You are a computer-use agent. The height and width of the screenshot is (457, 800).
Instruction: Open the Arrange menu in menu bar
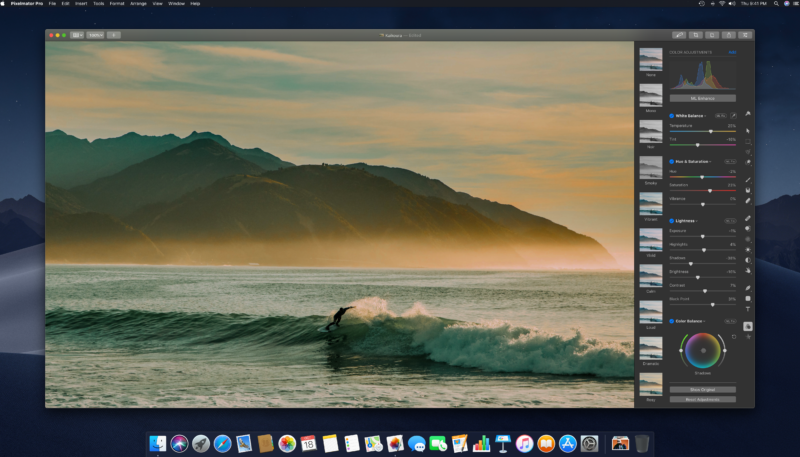(x=138, y=4)
